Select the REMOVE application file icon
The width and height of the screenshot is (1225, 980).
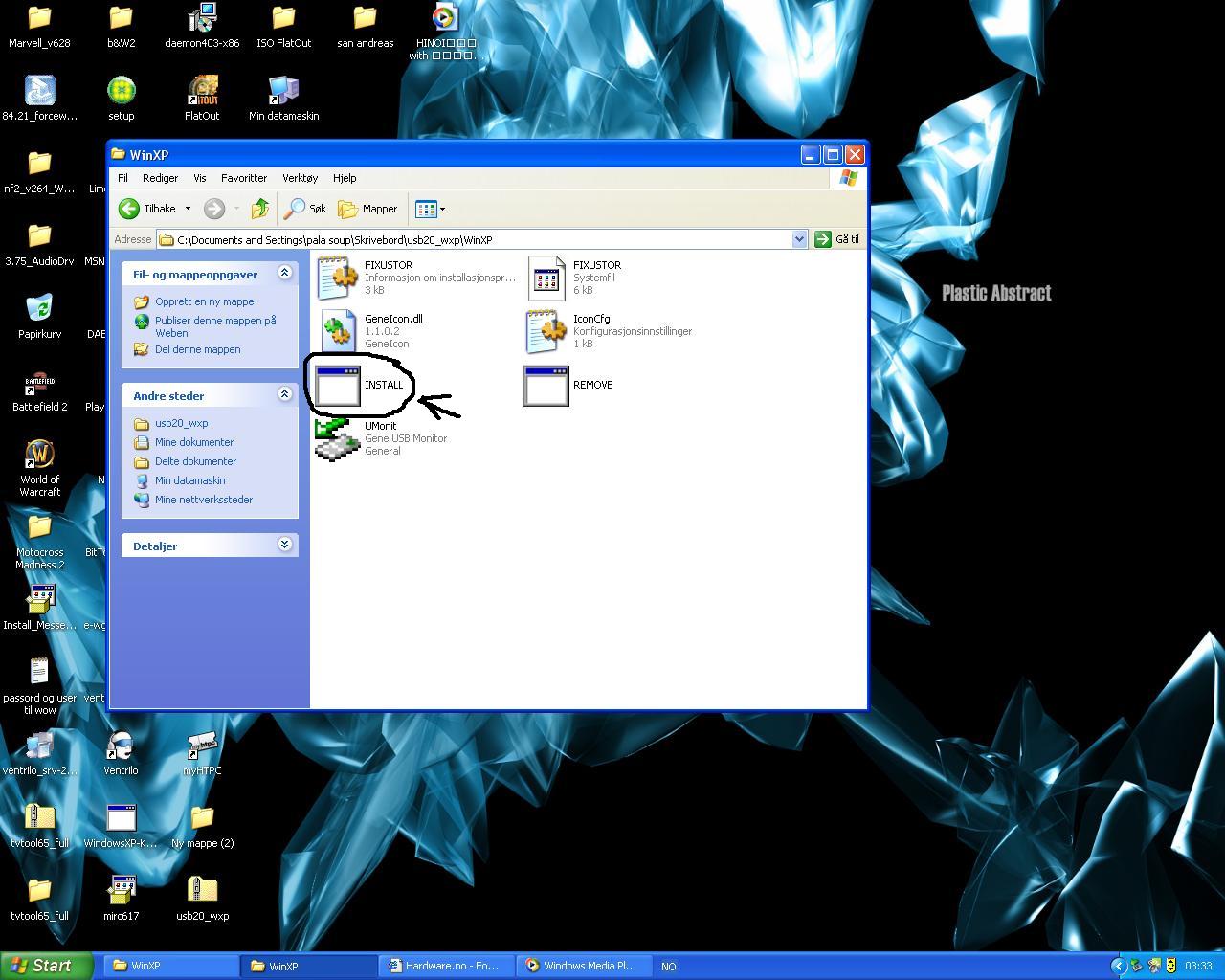pyautogui.click(x=546, y=386)
